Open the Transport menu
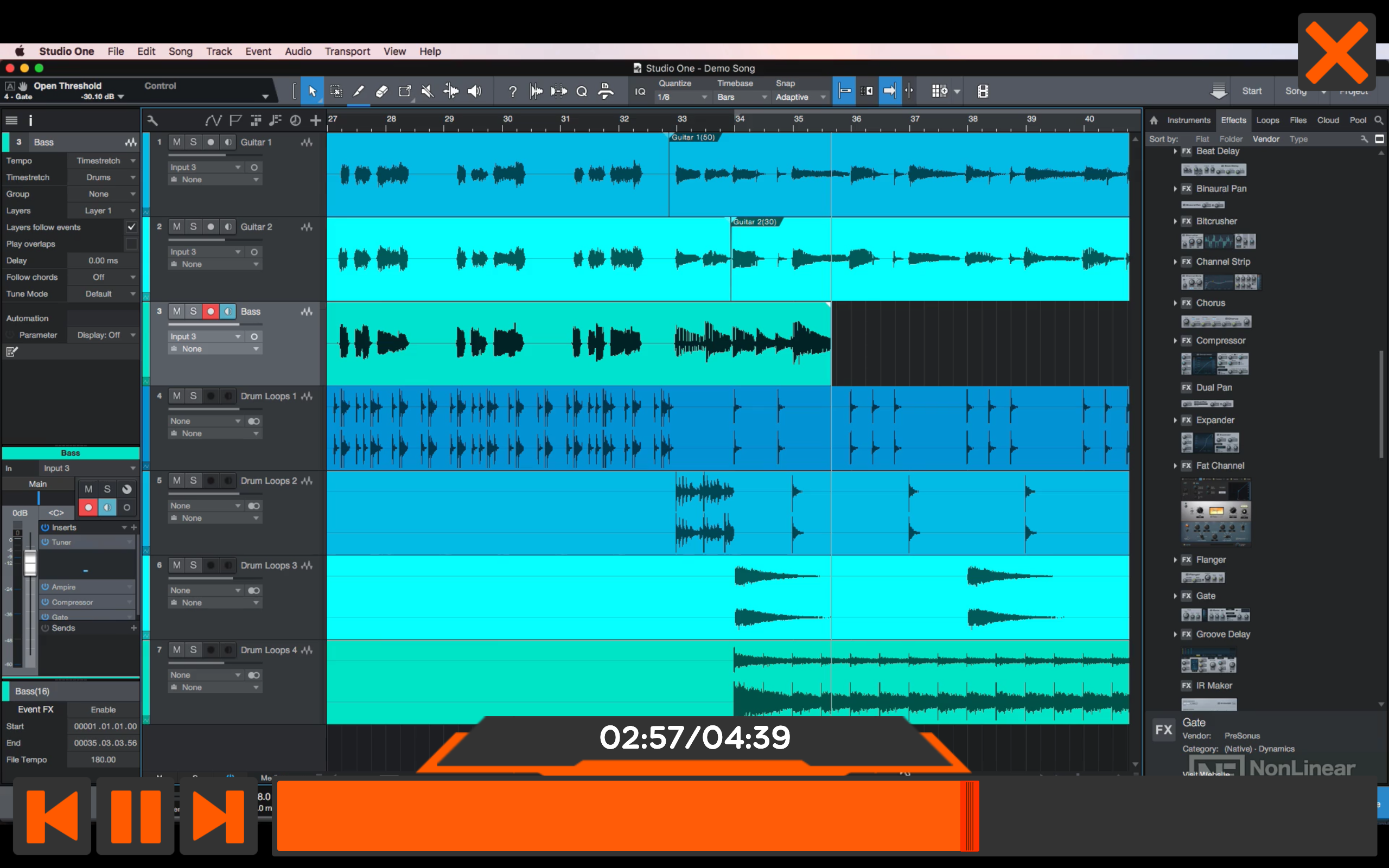This screenshot has width=1389, height=868. pyautogui.click(x=347, y=51)
